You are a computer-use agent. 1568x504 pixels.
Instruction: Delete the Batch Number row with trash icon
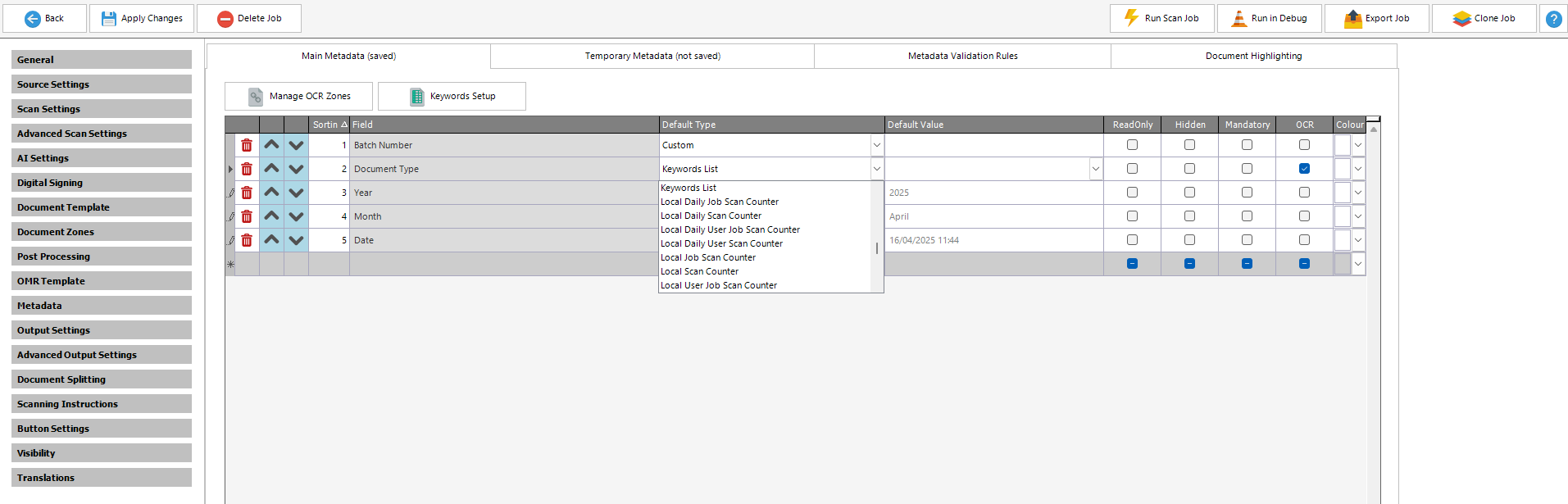point(247,145)
